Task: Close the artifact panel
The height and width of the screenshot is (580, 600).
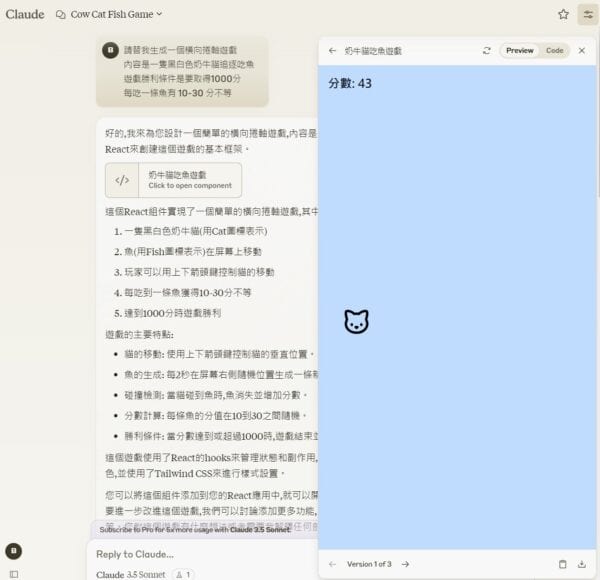Action: tap(582, 50)
